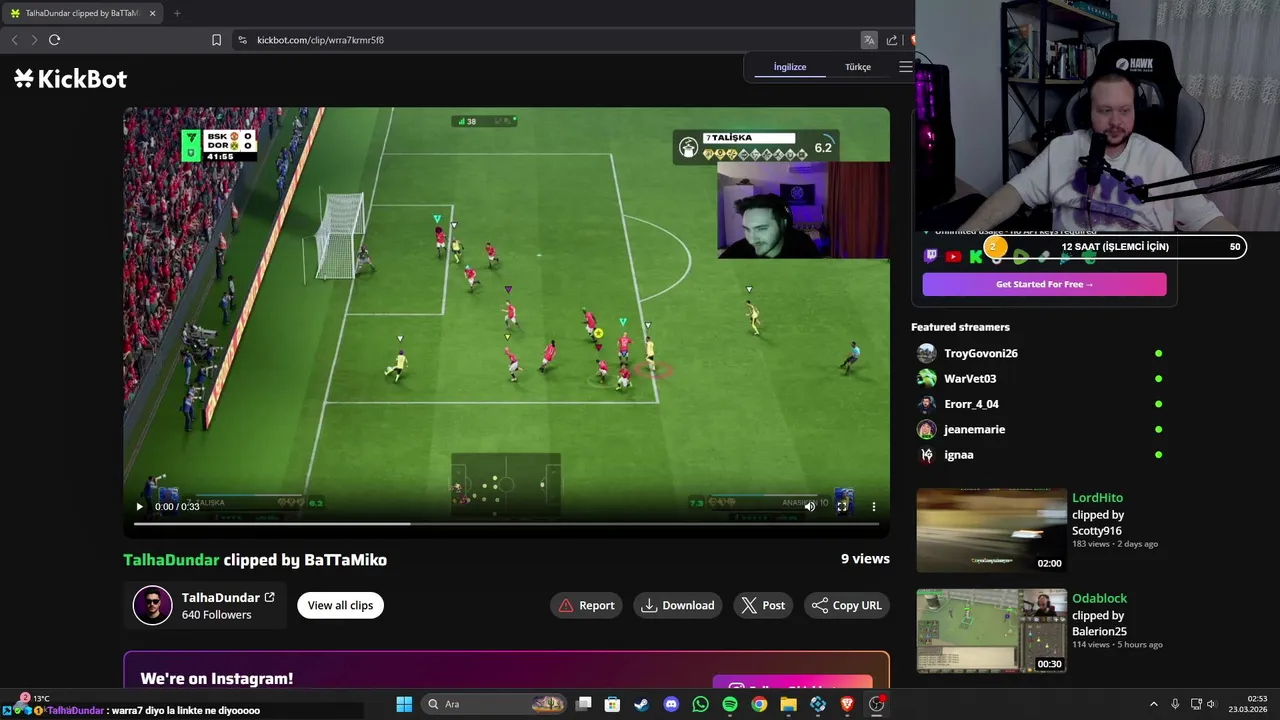Post the clip to X
Viewport: 1280px width, 720px height.
(763, 605)
